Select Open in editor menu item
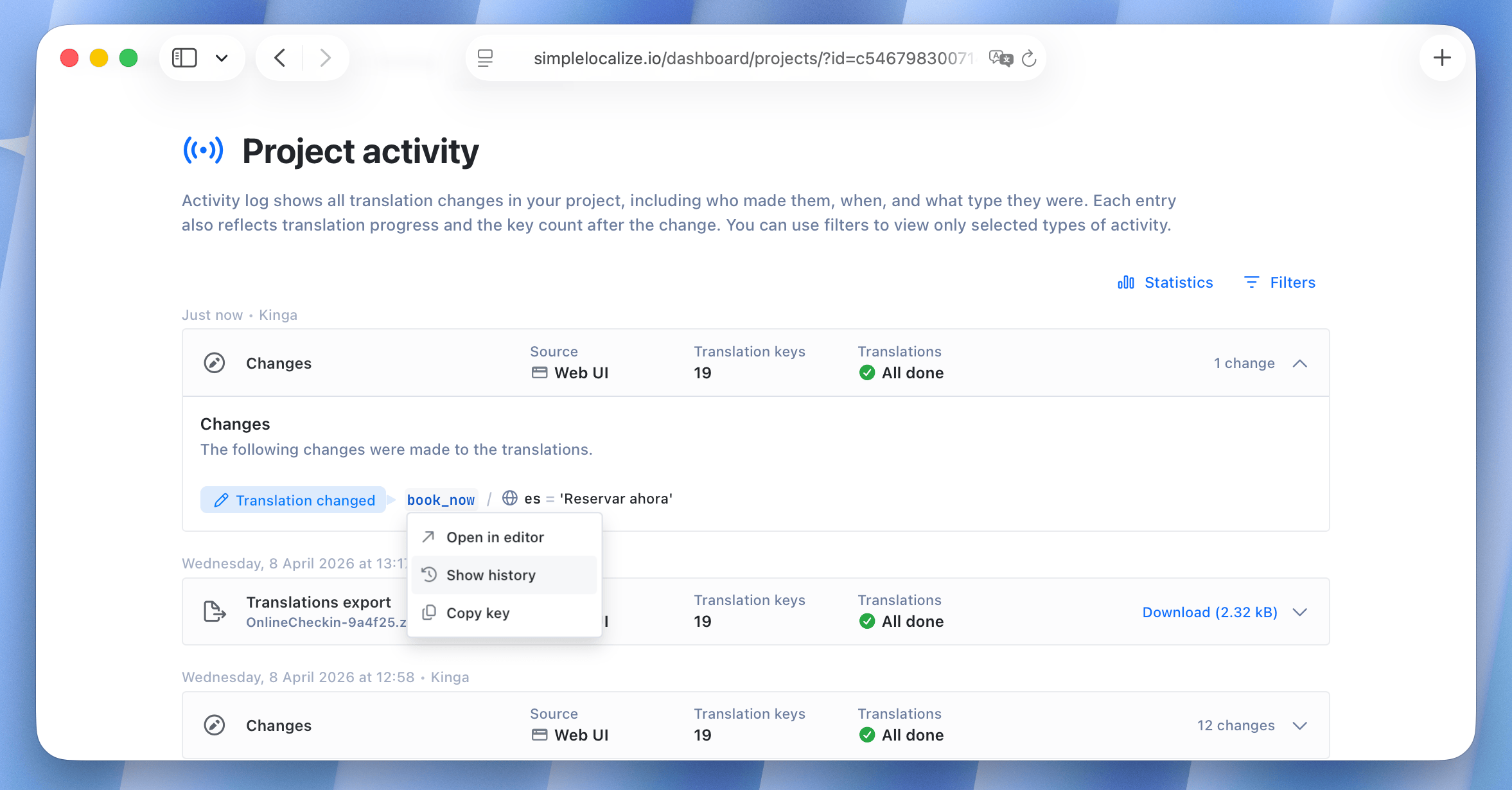 [x=495, y=537]
